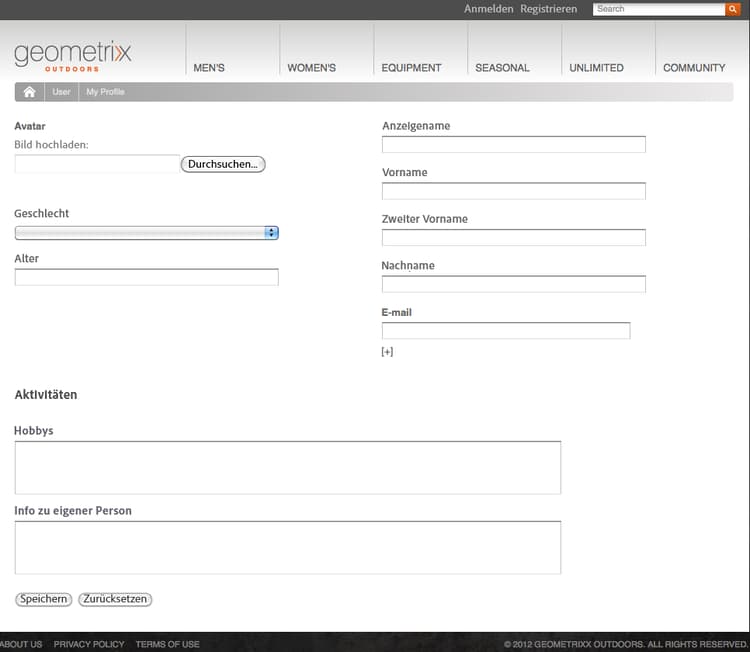The image size is (750, 652).
Task: Click the Anmelden link
Action: coord(488,9)
